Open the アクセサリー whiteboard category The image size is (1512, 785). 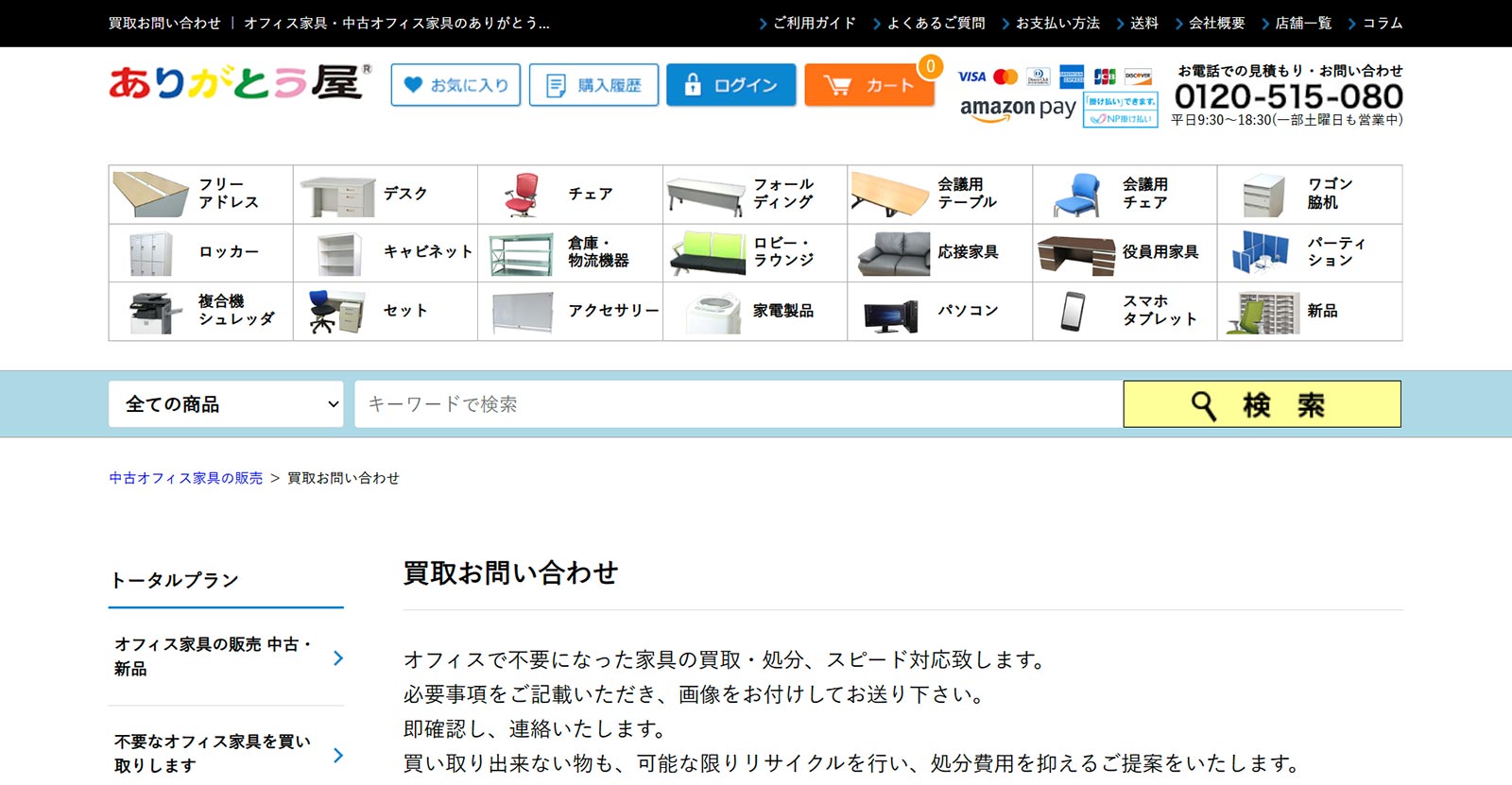(571, 311)
